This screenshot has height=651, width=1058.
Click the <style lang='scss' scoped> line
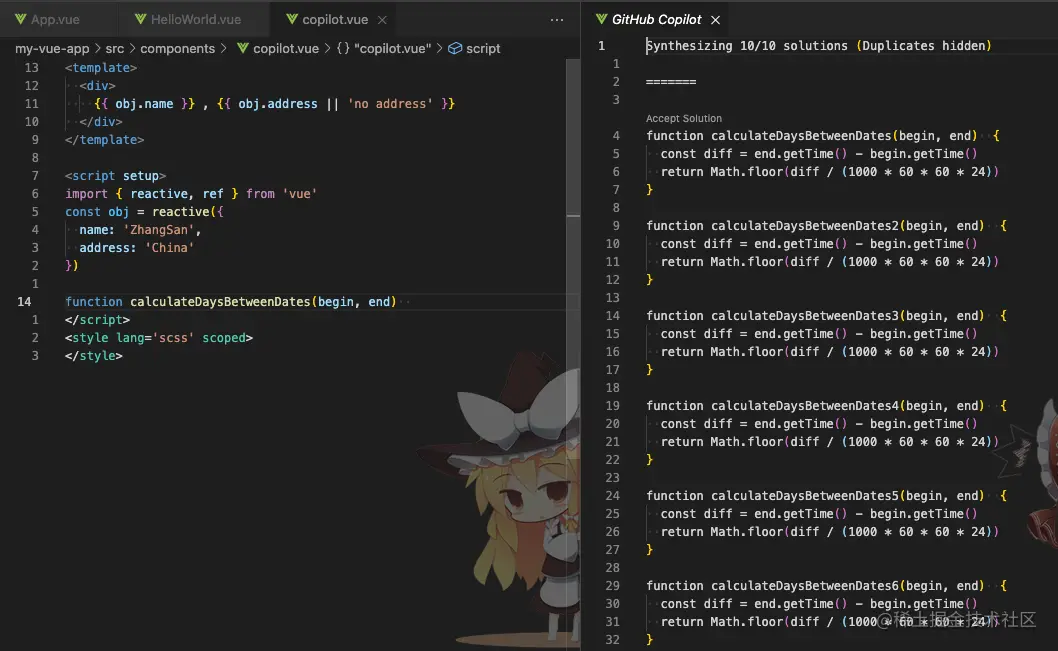(159, 338)
